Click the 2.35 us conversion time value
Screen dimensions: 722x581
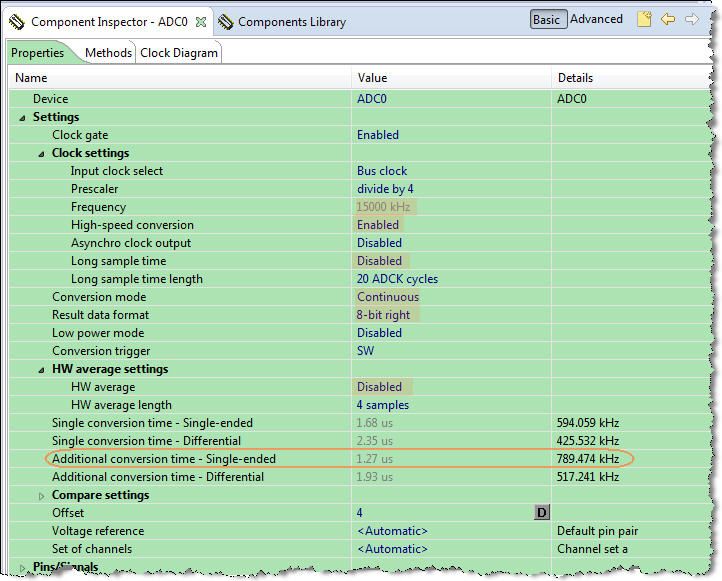click(x=374, y=441)
